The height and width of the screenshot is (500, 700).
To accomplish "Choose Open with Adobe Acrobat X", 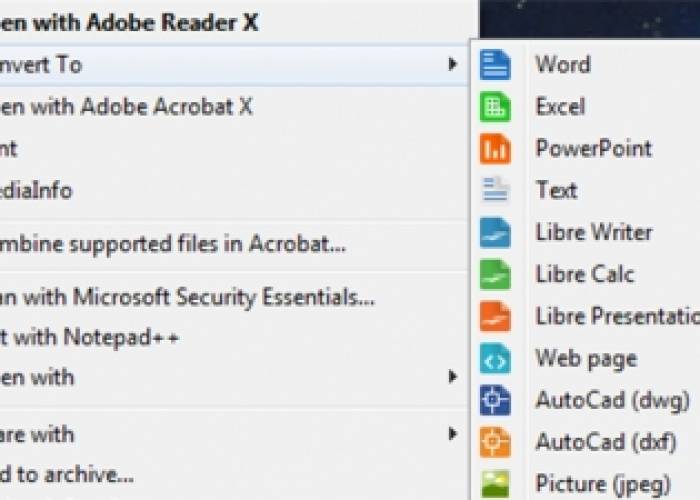I will click(126, 107).
